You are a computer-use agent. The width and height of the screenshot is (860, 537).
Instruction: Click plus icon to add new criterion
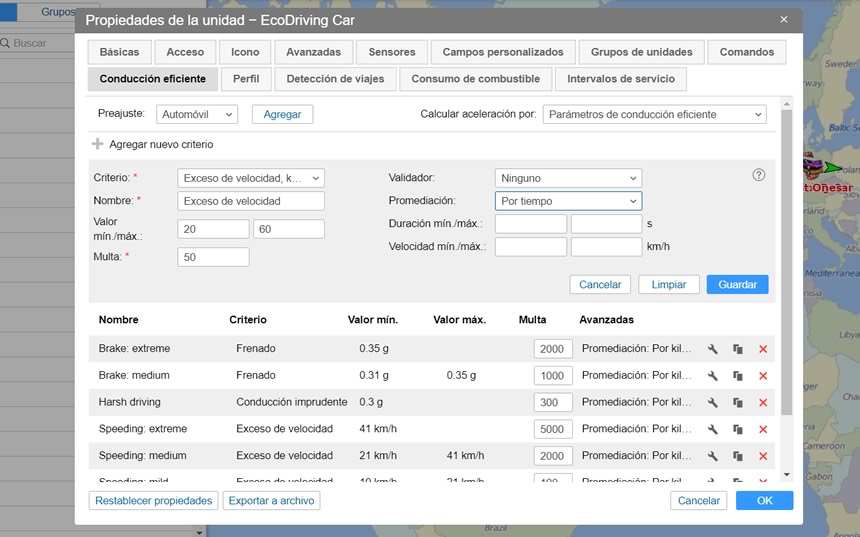98,144
